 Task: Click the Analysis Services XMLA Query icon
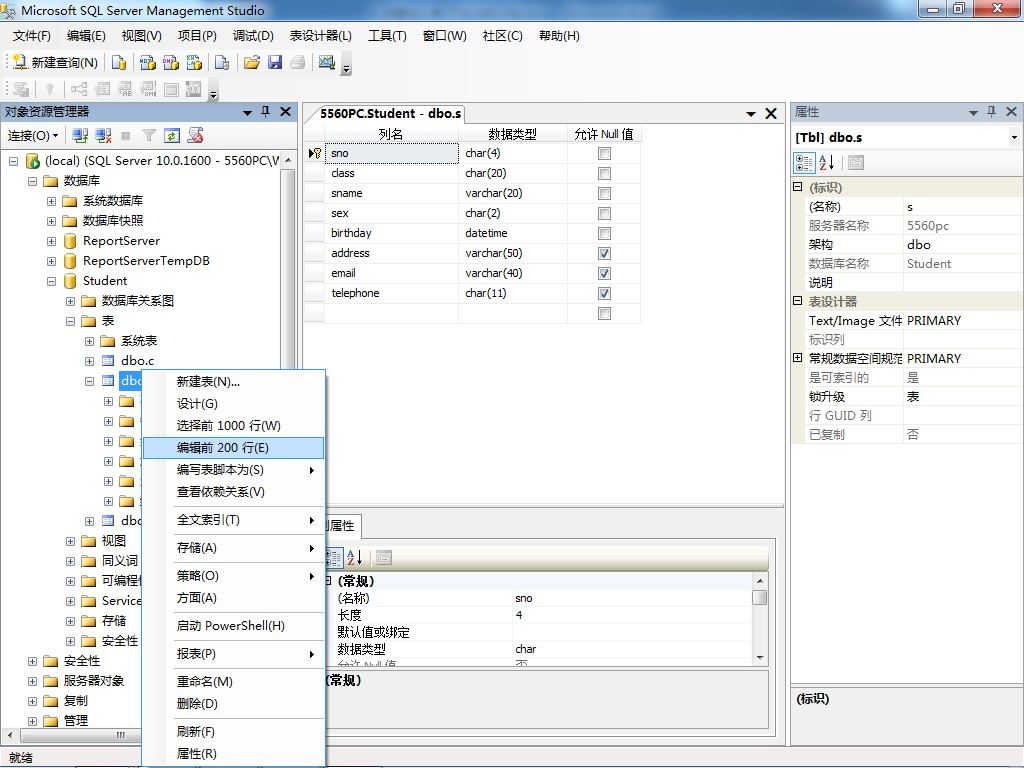(194, 62)
